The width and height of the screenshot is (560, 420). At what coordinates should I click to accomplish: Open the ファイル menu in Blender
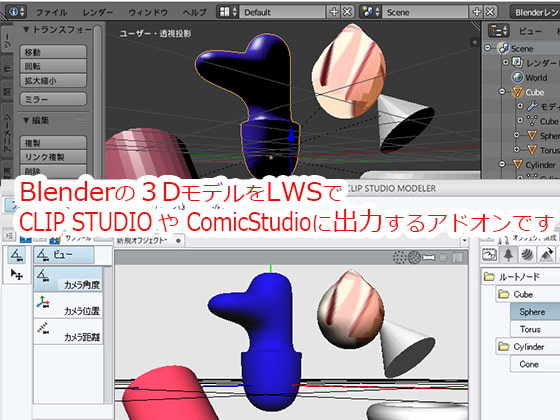pyautogui.click(x=51, y=12)
